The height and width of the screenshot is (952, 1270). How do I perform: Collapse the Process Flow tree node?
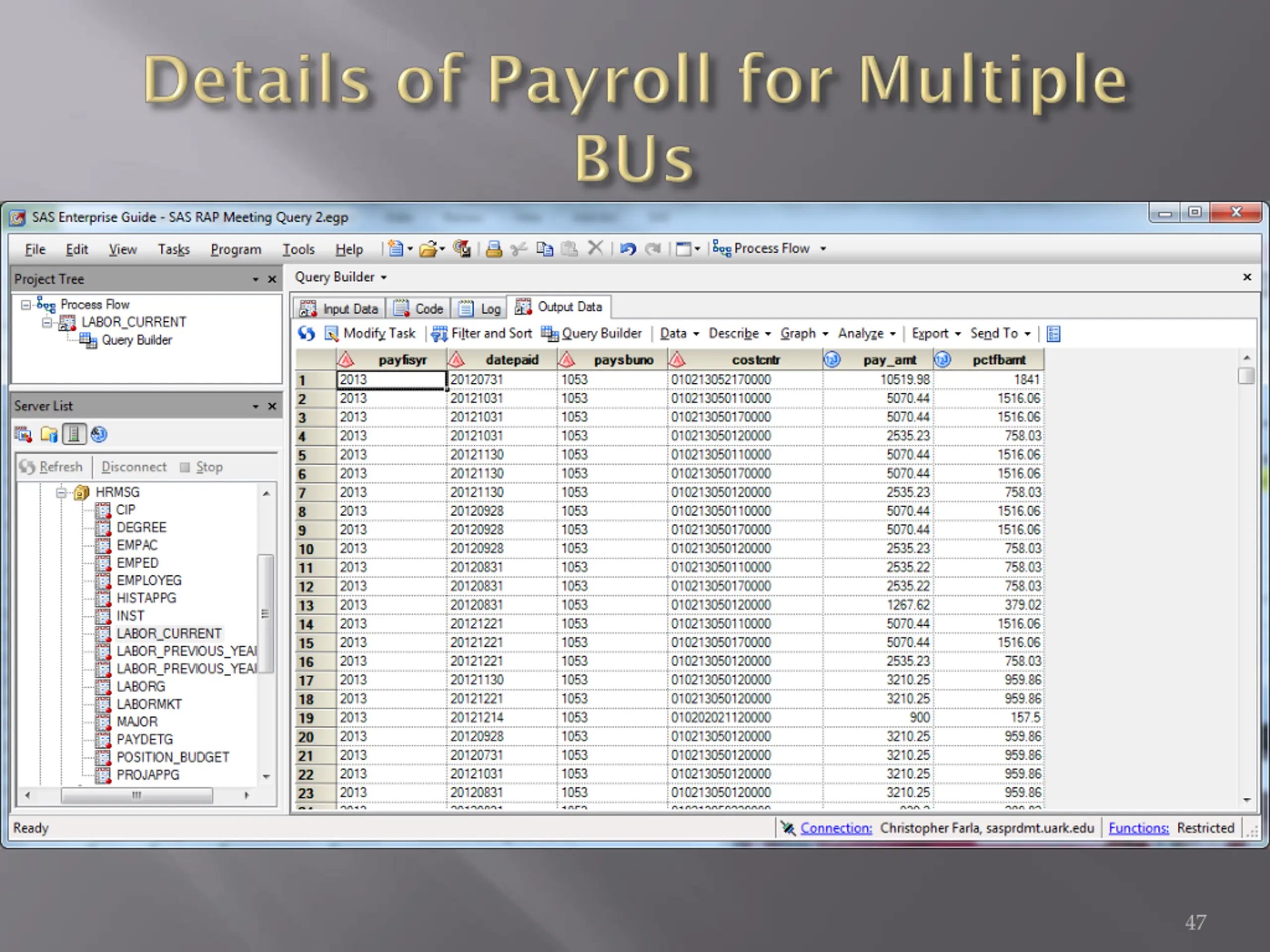26,305
